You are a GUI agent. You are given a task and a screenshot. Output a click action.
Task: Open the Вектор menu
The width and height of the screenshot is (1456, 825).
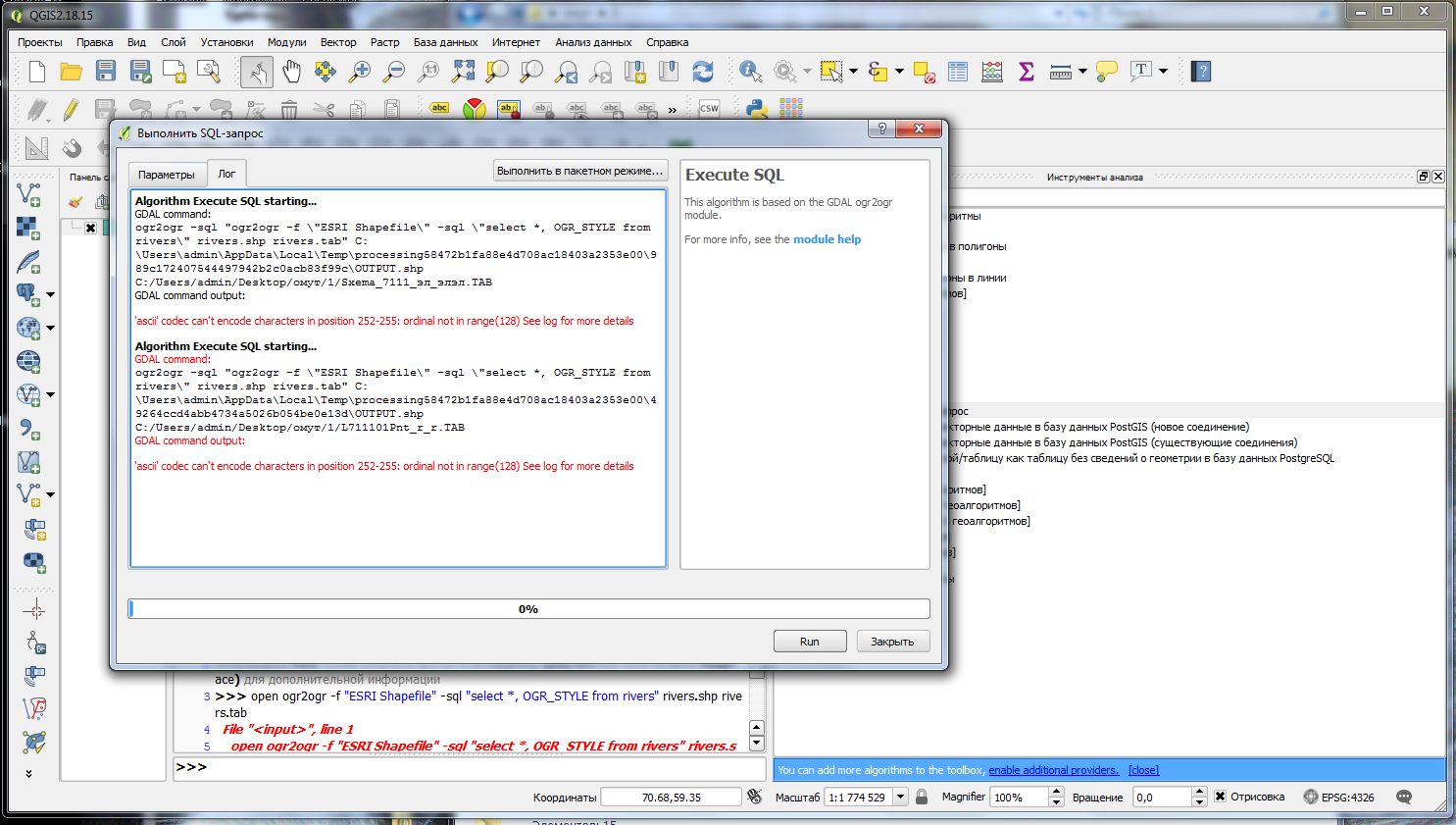[x=338, y=42]
